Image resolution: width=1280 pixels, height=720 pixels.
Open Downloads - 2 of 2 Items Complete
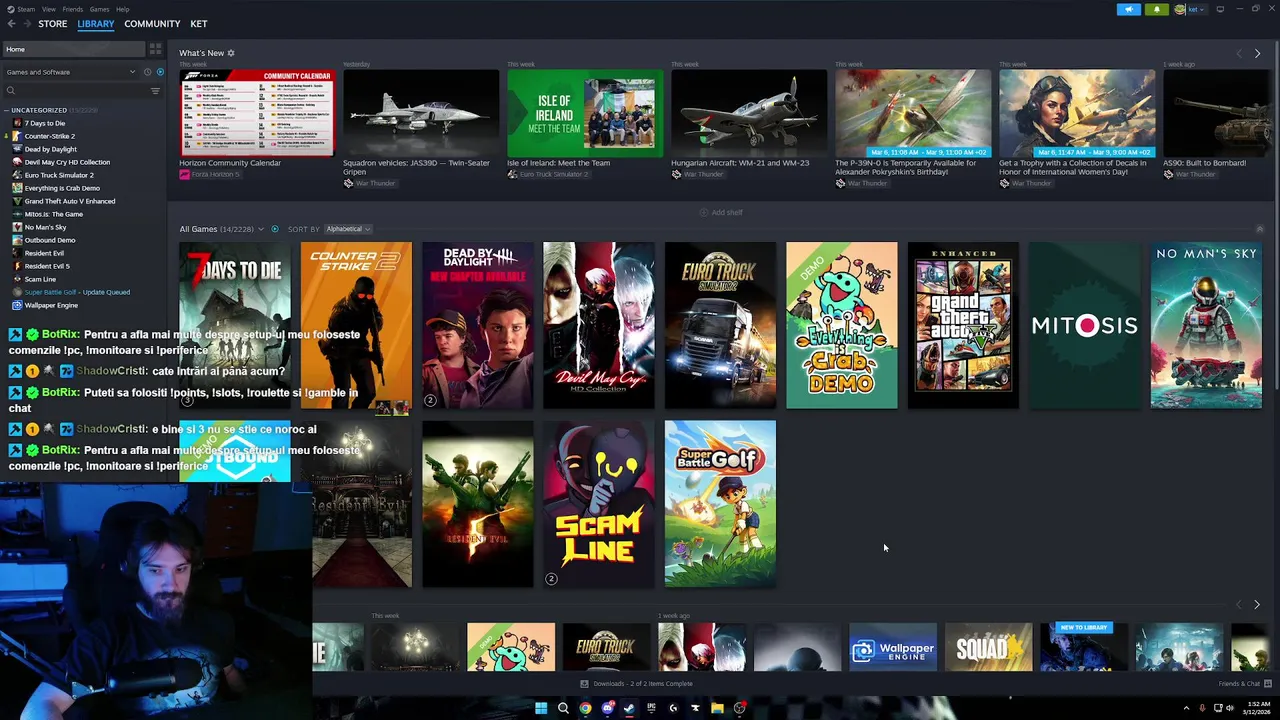click(636, 684)
